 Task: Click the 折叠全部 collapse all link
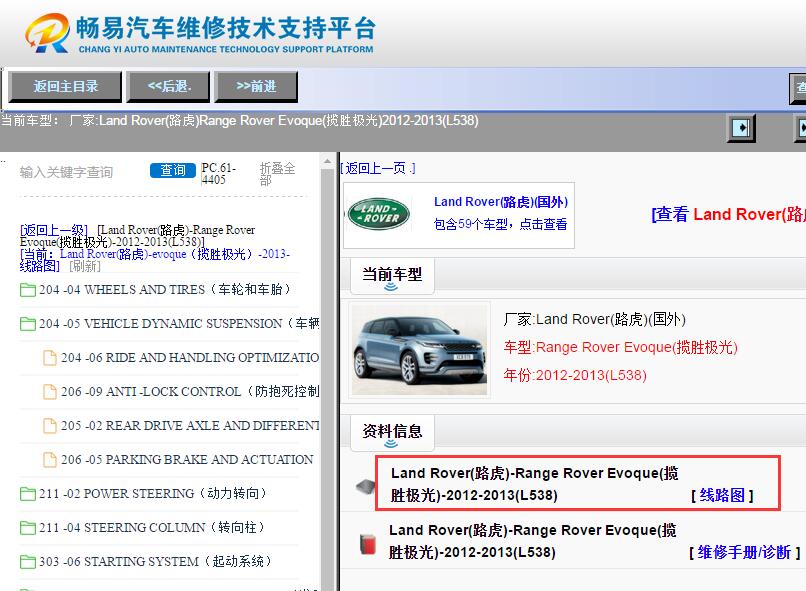278,174
